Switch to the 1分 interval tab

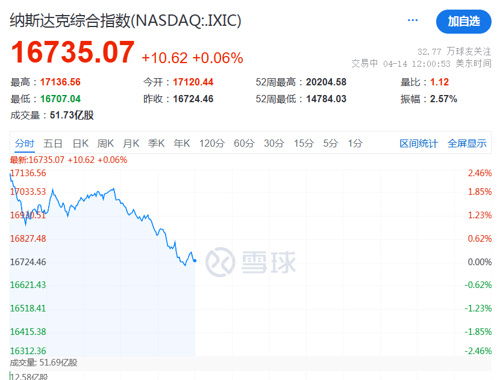pyautogui.click(x=355, y=144)
